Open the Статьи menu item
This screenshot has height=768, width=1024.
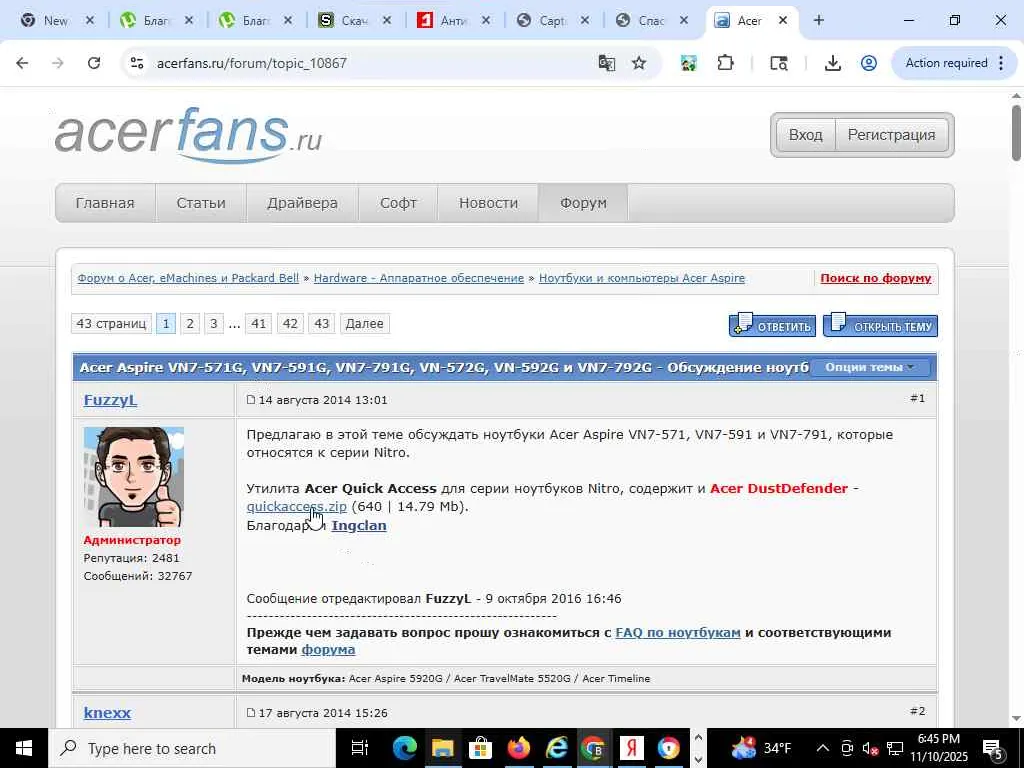(201, 203)
